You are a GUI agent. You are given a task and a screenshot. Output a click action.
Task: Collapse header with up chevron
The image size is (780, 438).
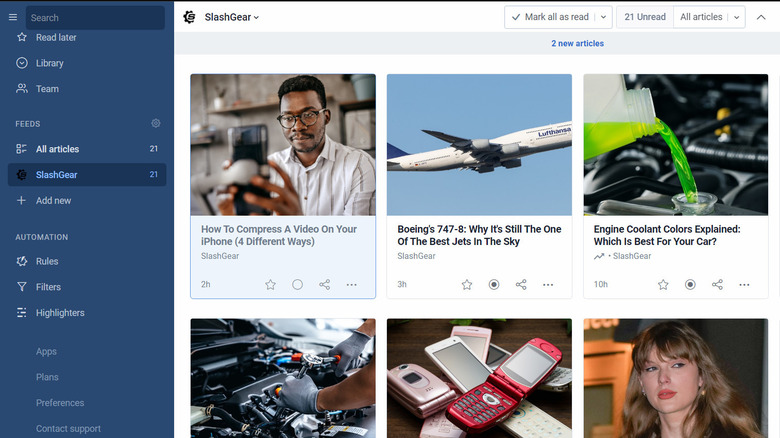pos(761,17)
